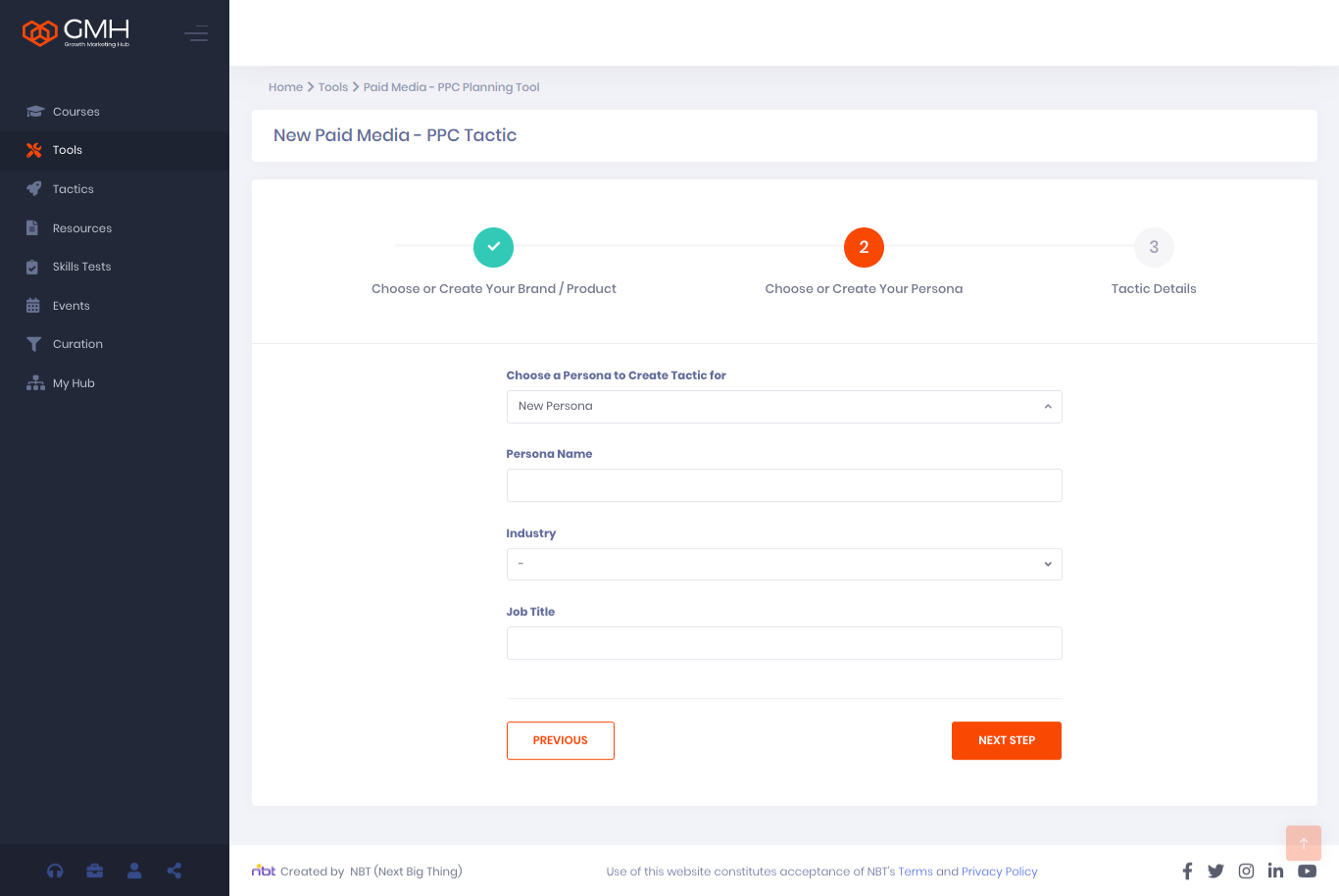Screen dimensions: 1339x896
Task: Click the My Hub sitemap icon
Action: coord(35,383)
